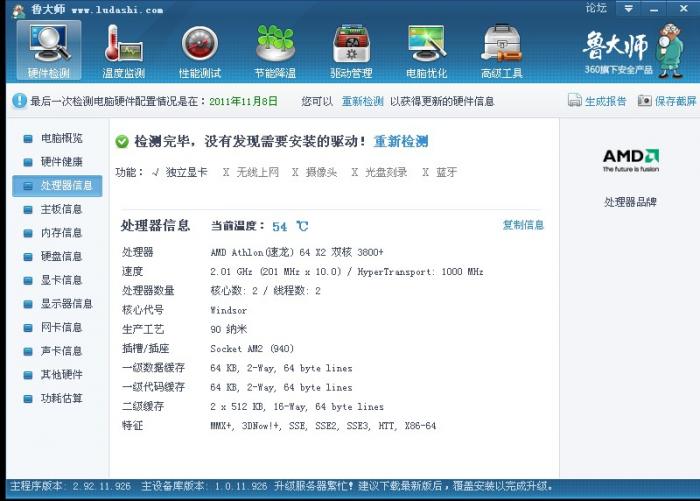The image size is (700, 501).
Task: Minimize the 鲁大师 window
Action: (654, 9)
